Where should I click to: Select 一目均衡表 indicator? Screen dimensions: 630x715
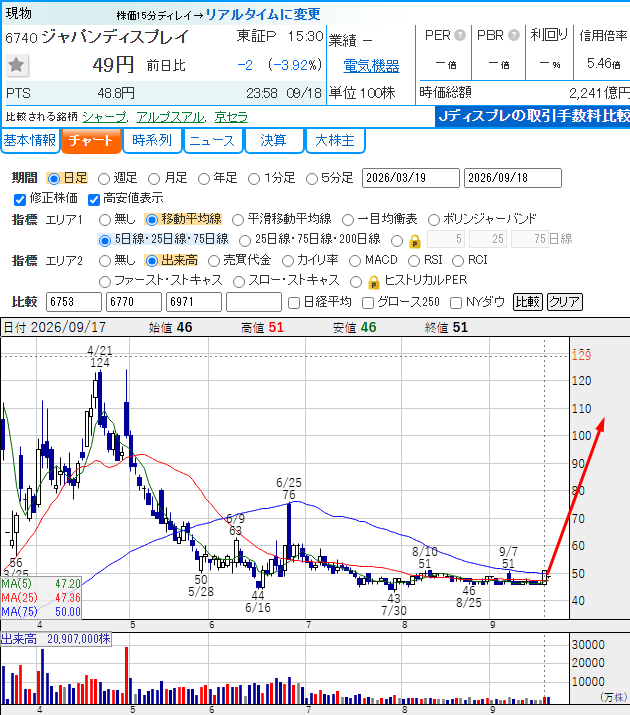(x=348, y=220)
